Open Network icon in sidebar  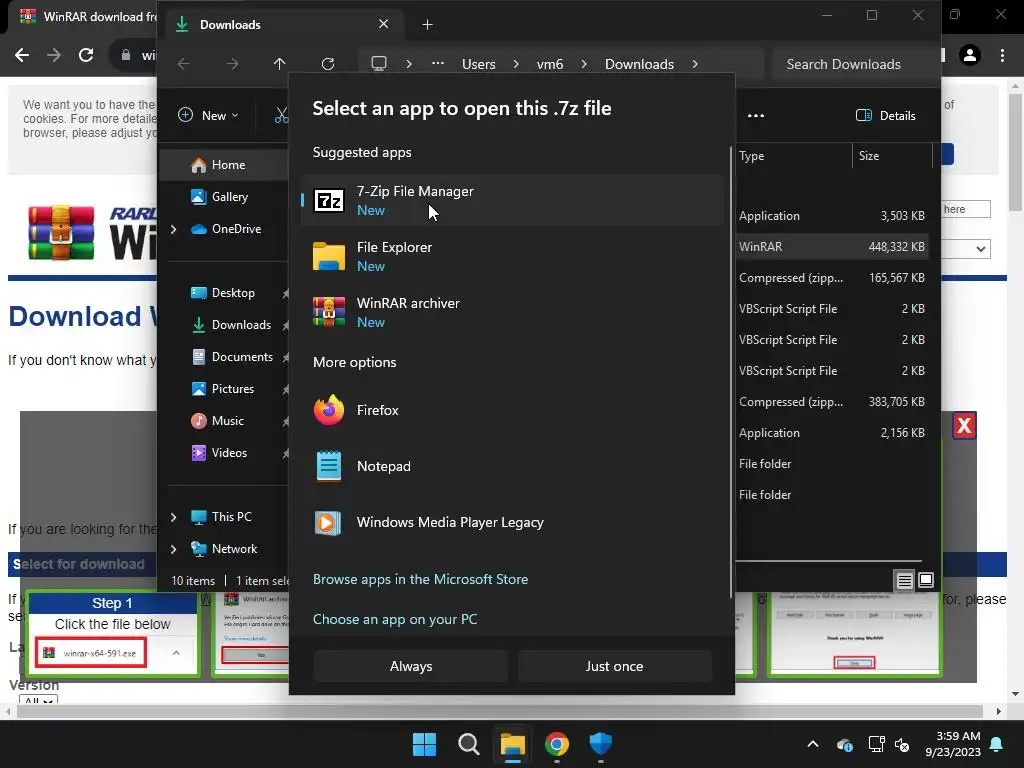(x=199, y=549)
